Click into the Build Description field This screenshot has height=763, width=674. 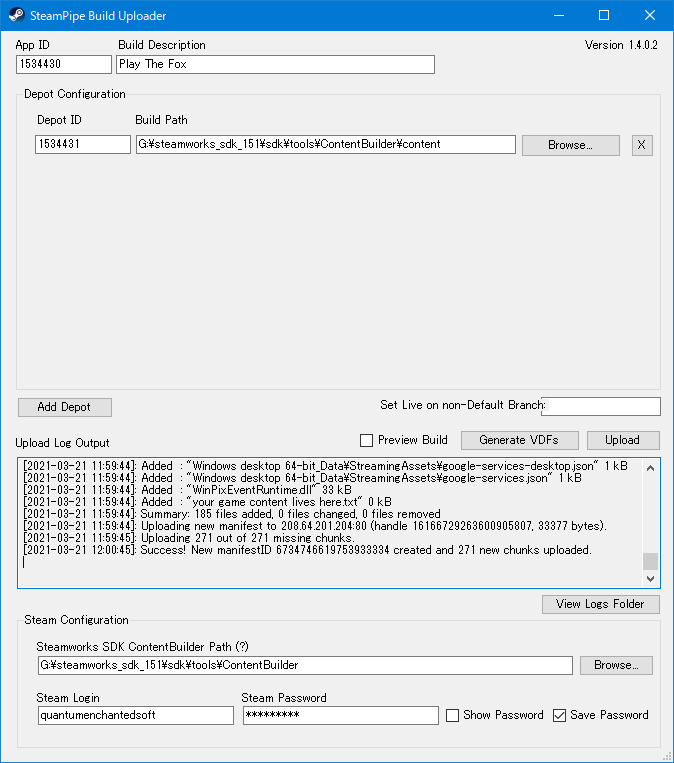tap(275, 64)
